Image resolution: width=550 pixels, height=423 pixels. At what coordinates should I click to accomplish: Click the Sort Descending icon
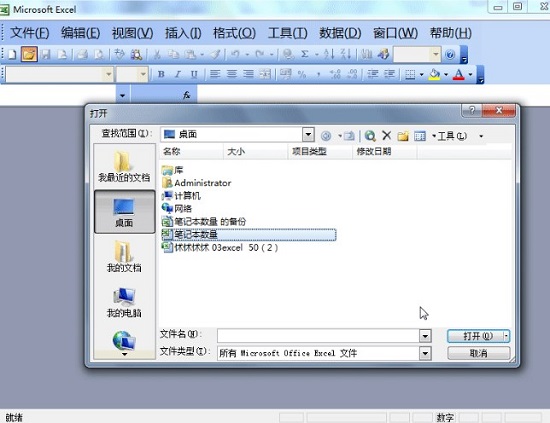(x=346, y=54)
